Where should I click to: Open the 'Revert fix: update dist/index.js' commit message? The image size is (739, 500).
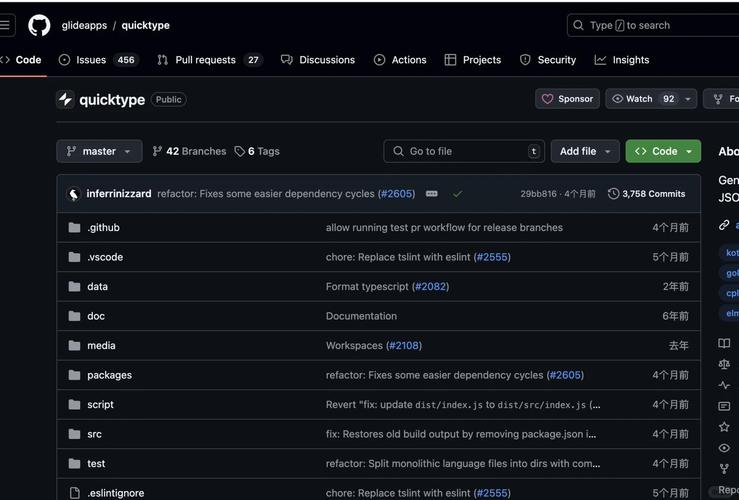tap(463, 405)
